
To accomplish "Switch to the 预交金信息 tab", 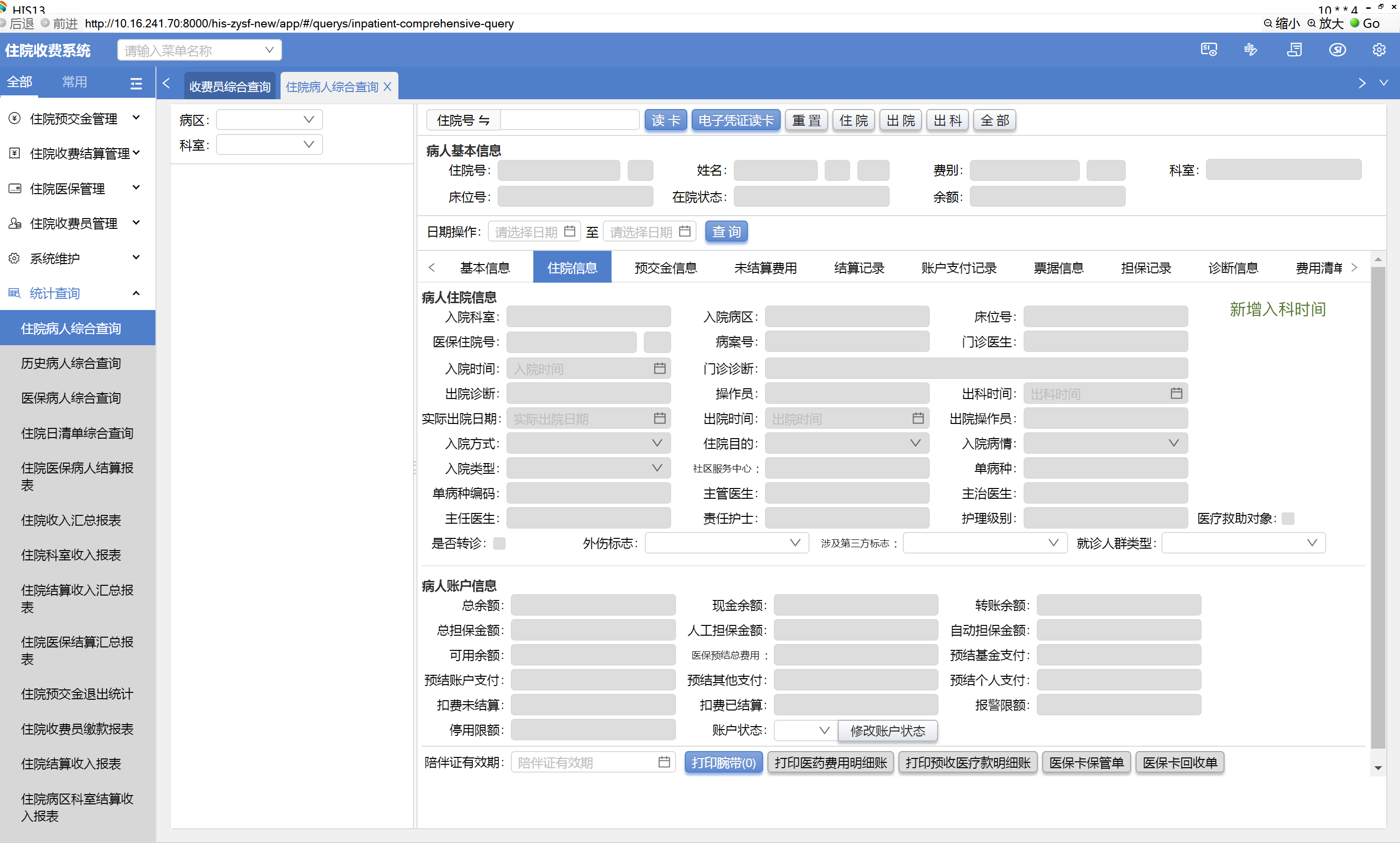I will point(665,267).
